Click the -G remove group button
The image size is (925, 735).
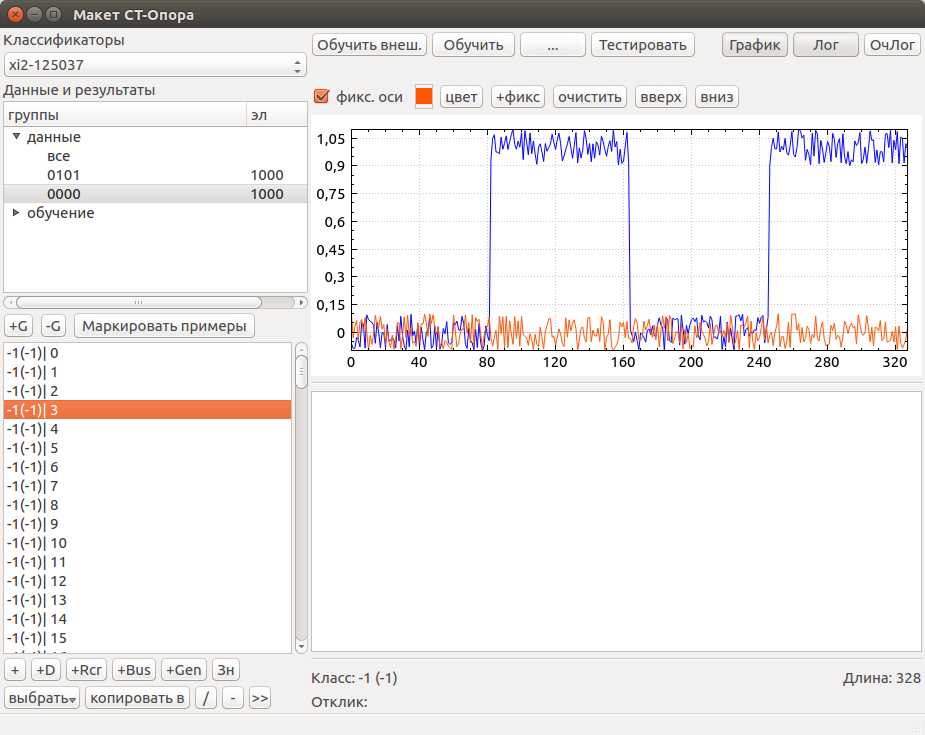tap(53, 326)
